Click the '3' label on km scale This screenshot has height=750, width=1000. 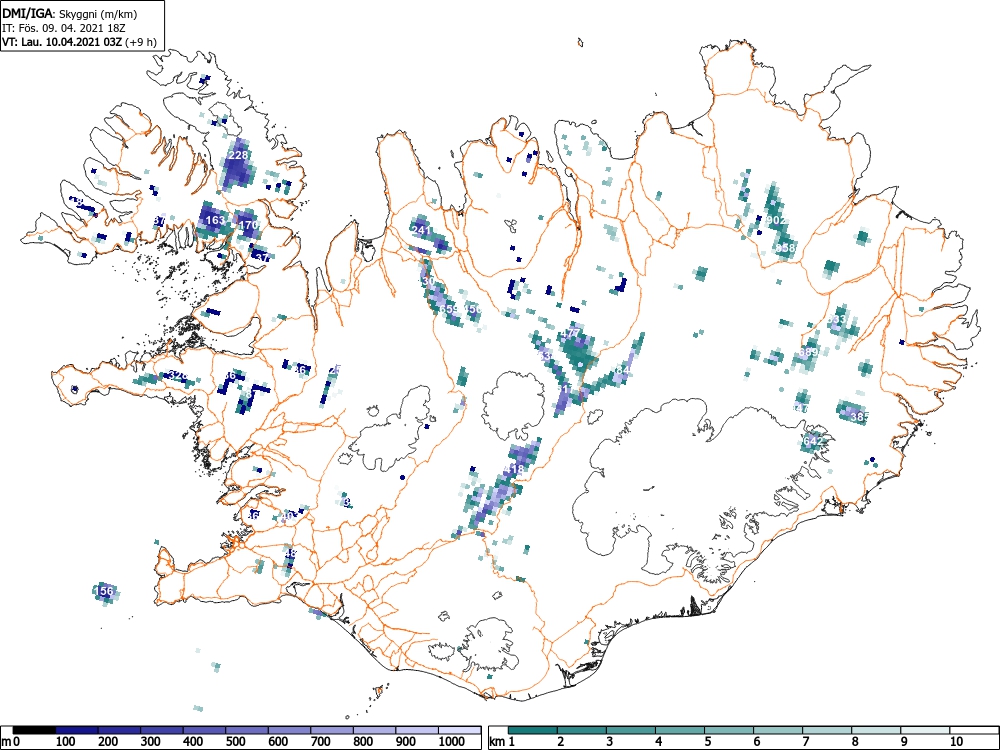pyautogui.click(x=610, y=742)
